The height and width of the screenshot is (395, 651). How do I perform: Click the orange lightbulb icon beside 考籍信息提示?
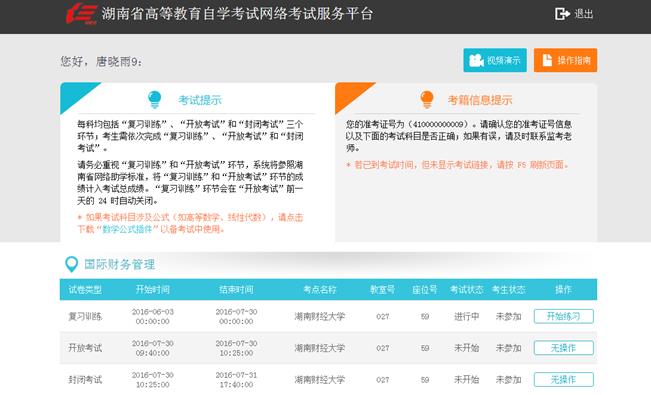point(427,100)
